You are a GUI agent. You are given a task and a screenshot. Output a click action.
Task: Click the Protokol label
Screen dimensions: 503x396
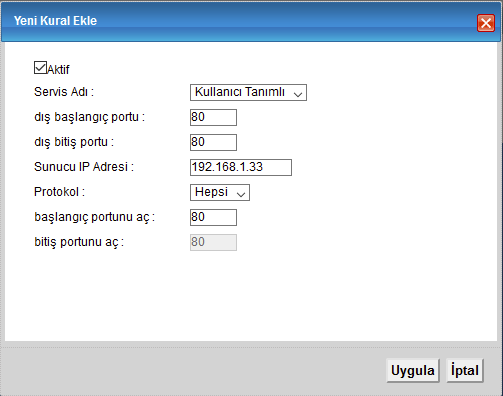59,192
